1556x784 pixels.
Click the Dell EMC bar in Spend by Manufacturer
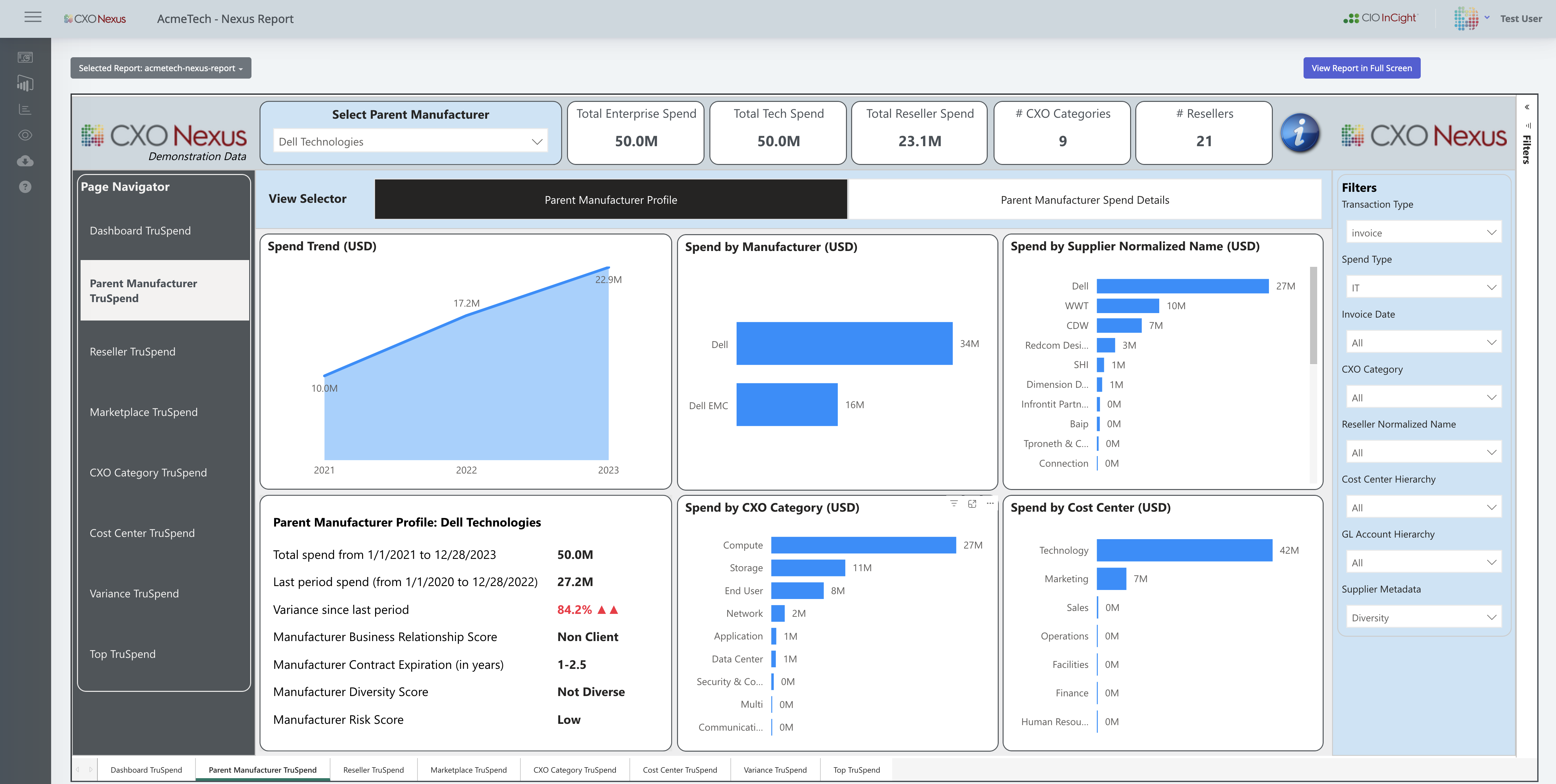click(x=786, y=404)
